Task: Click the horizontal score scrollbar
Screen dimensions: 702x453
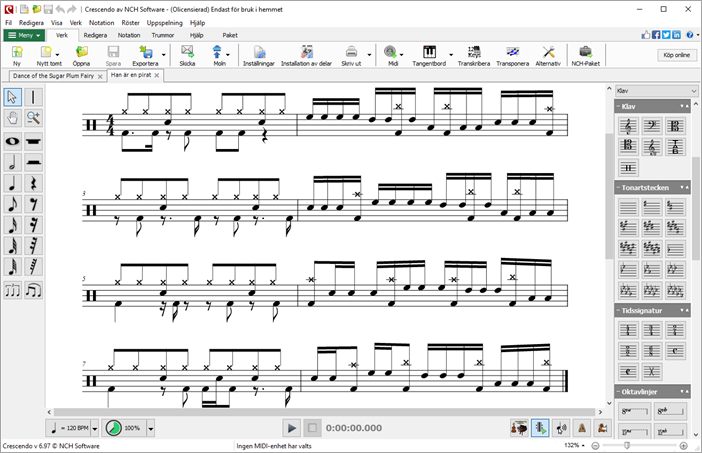Action: pos(325,412)
